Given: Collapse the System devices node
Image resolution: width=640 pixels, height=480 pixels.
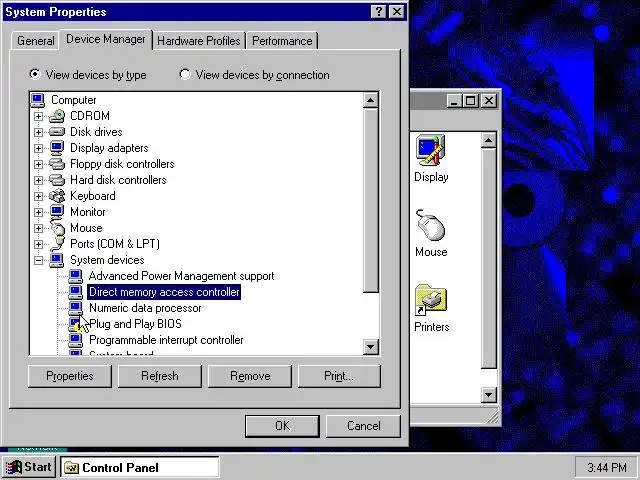Looking at the screenshot, I should click(38, 260).
